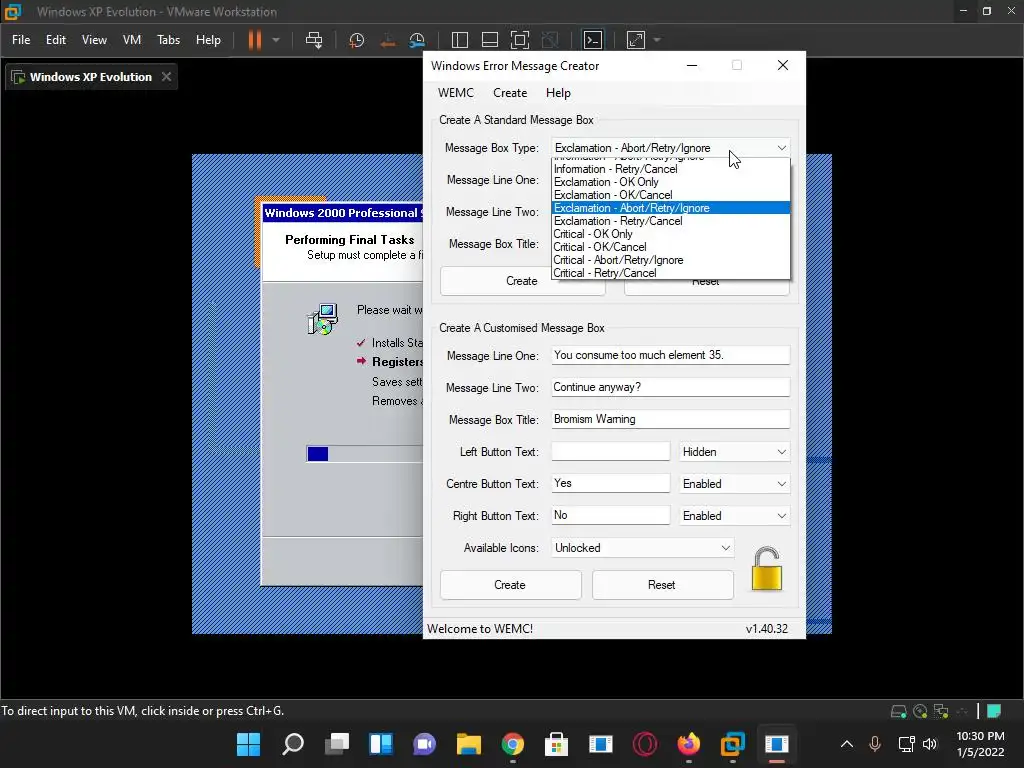
Task: Open the stretch options dropdown arrow
Action: (657, 40)
